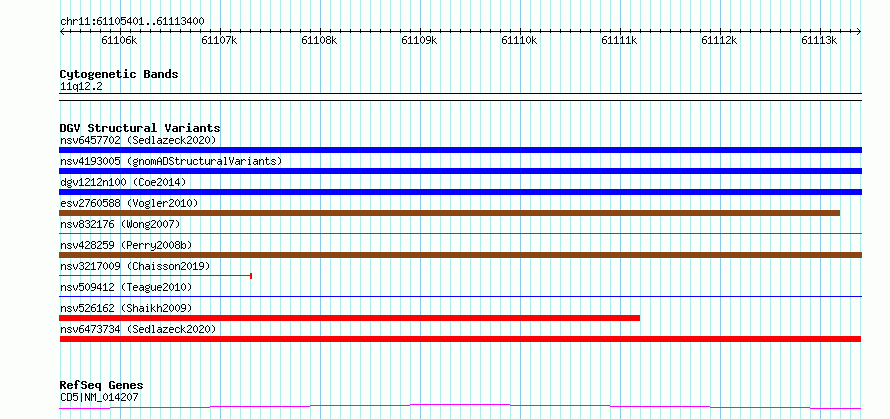The width and height of the screenshot is (890, 419).
Task: Click the 61107k ruler tick label
Action: [219, 40]
